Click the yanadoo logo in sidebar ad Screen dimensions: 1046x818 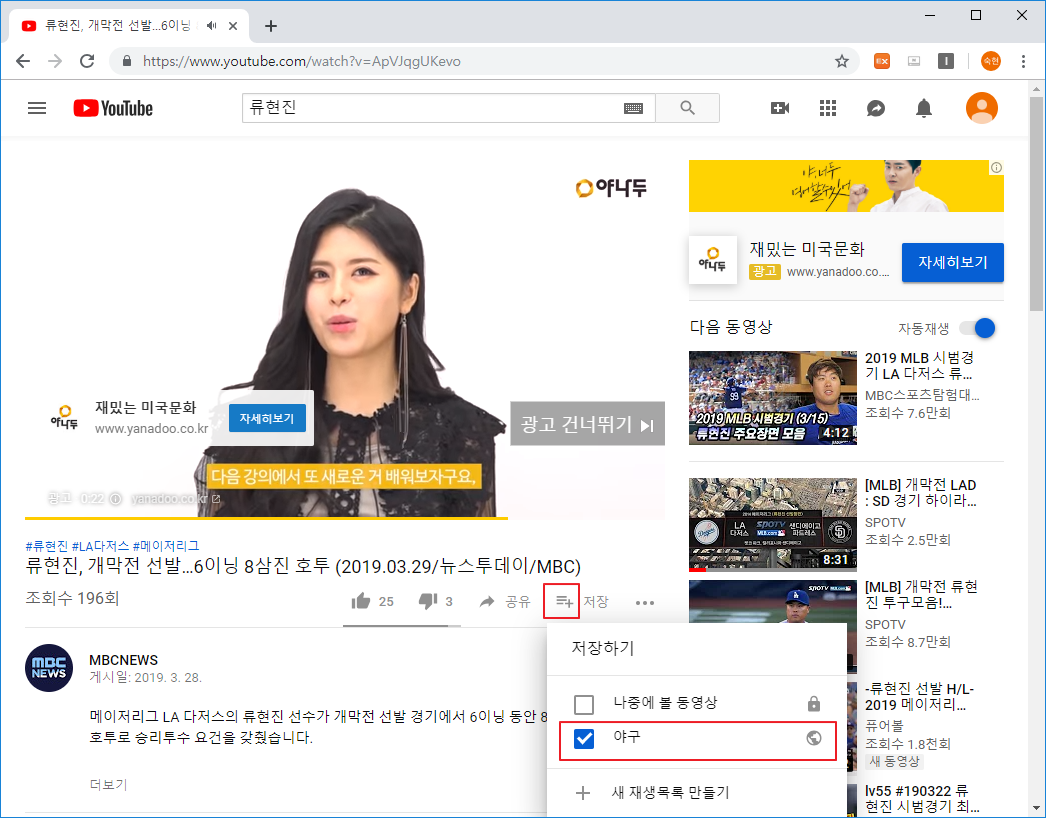[x=712, y=260]
